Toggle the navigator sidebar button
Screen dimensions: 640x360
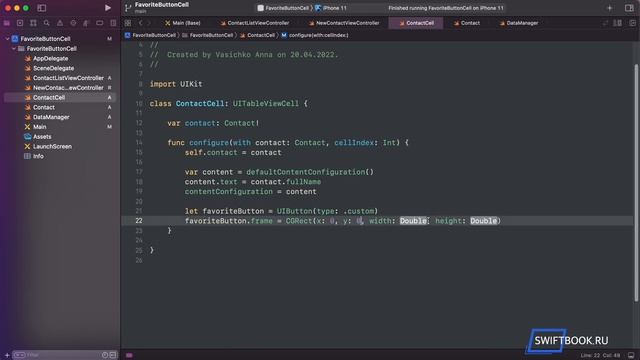pos(42,8)
